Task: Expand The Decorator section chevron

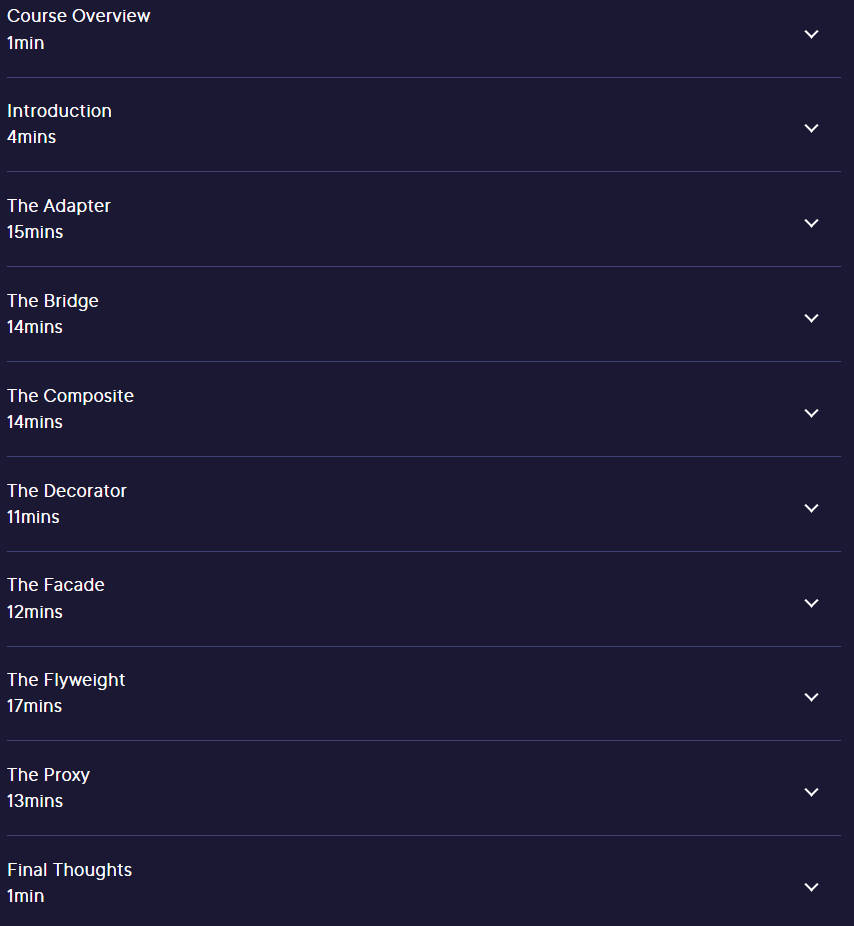Action: [811, 508]
